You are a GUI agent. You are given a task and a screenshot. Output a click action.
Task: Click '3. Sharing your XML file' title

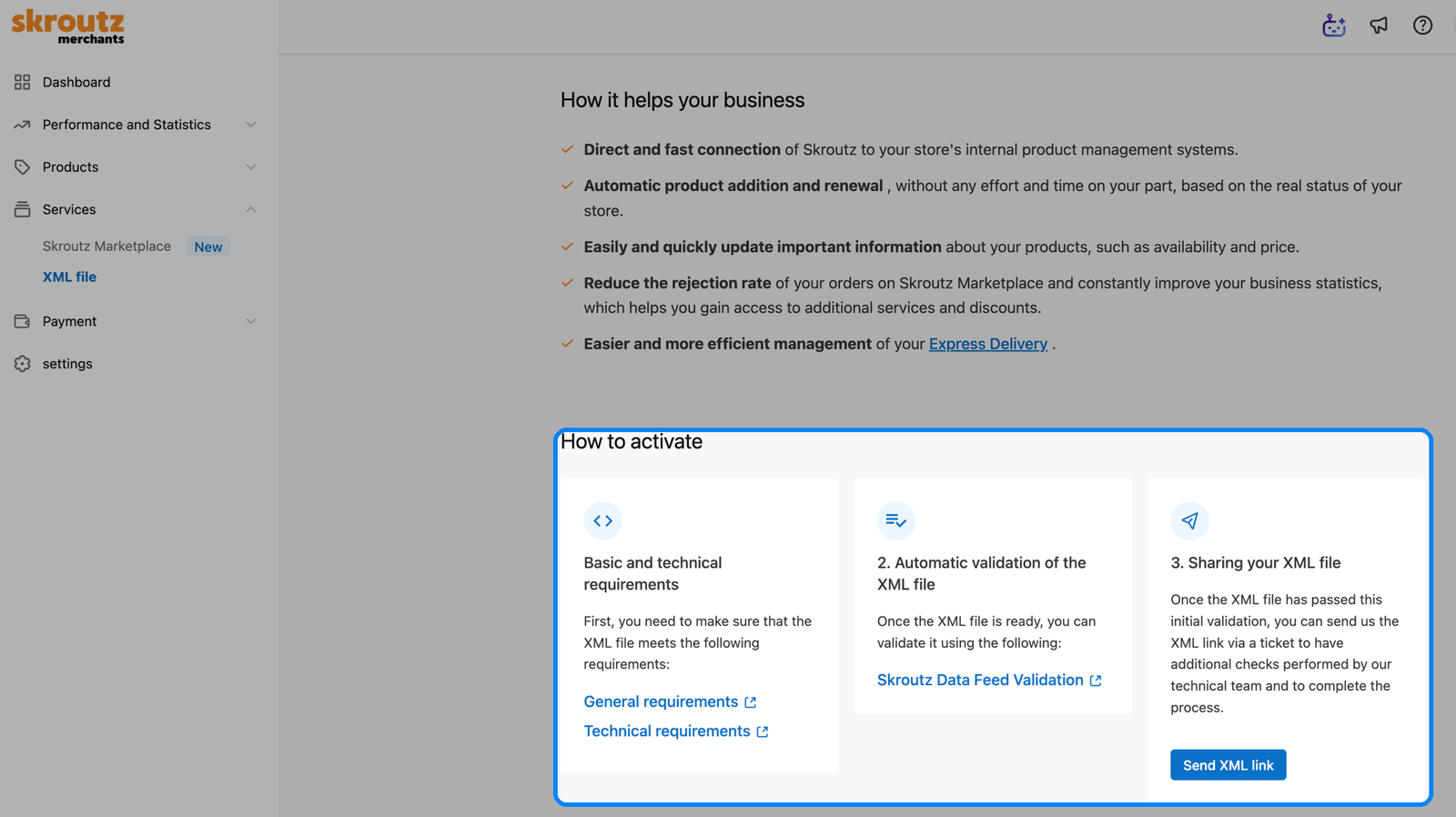pos(1256,562)
